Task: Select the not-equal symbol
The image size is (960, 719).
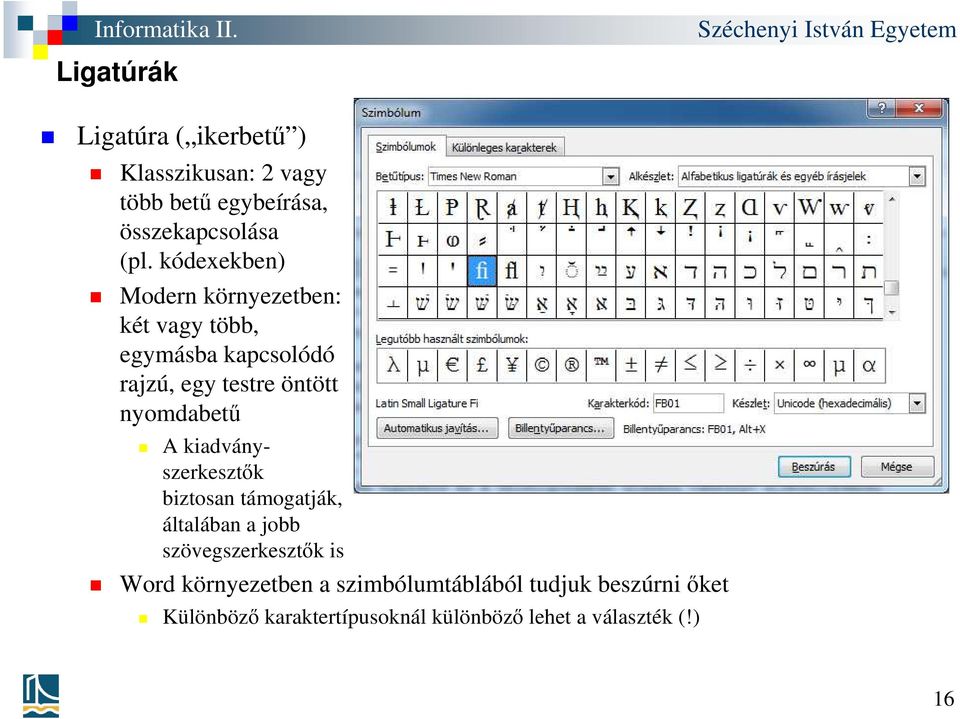Action: [x=661, y=365]
